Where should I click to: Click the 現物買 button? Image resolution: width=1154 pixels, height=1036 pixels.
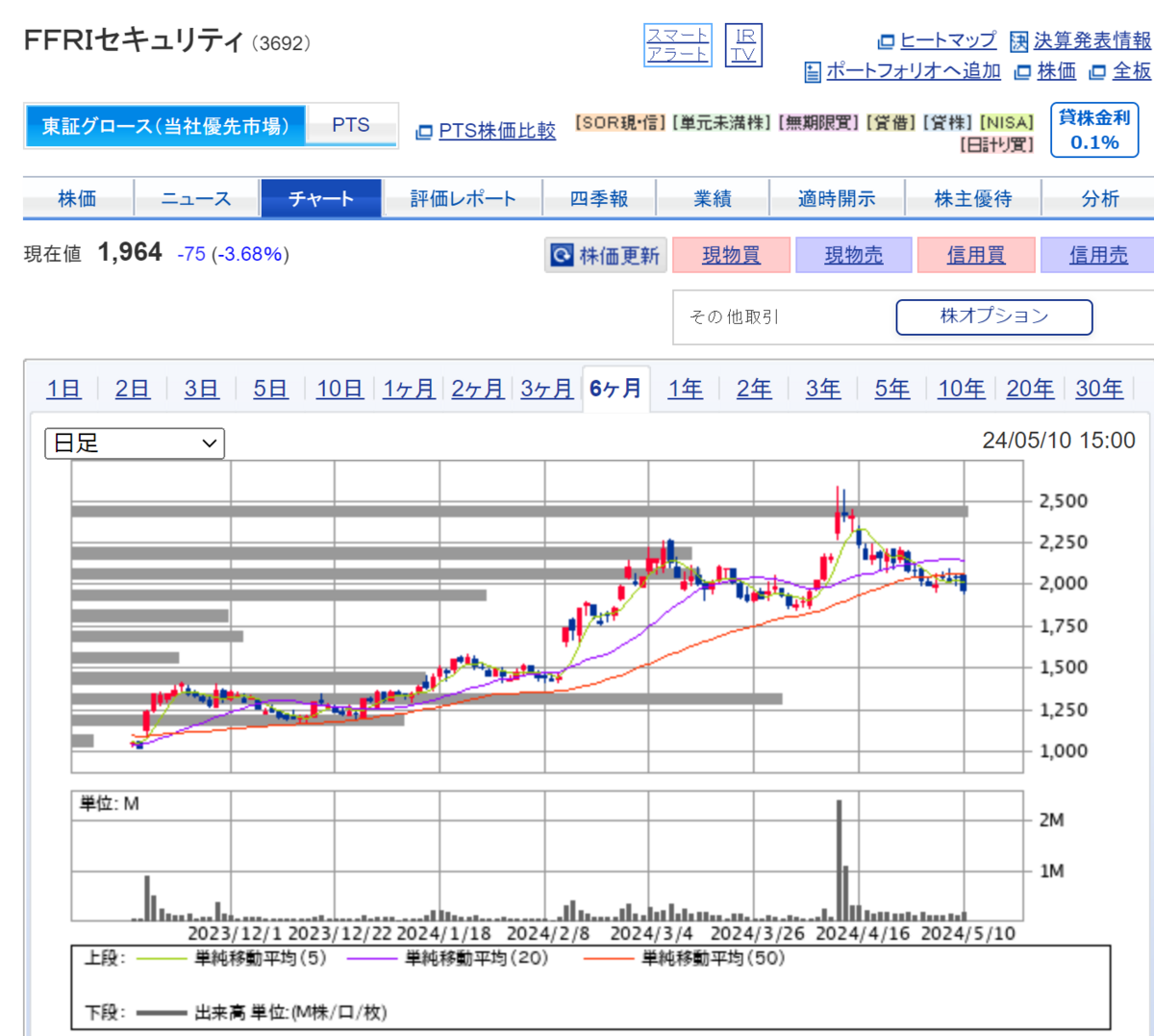click(x=731, y=255)
